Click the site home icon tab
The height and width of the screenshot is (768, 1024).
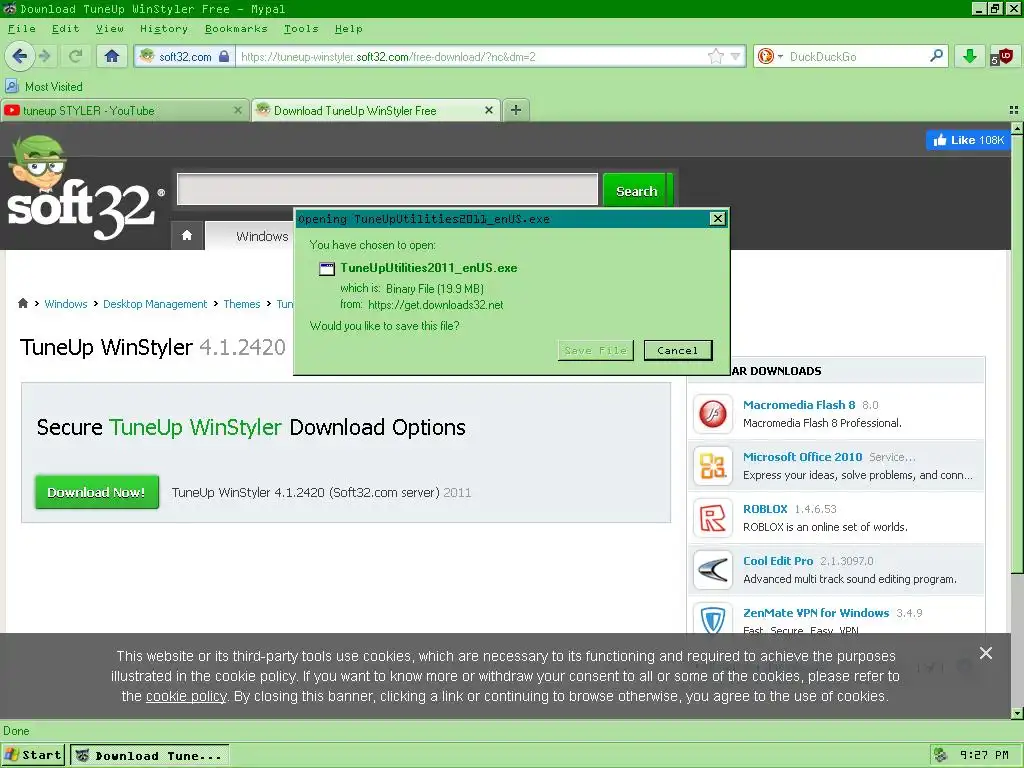coord(187,235)
